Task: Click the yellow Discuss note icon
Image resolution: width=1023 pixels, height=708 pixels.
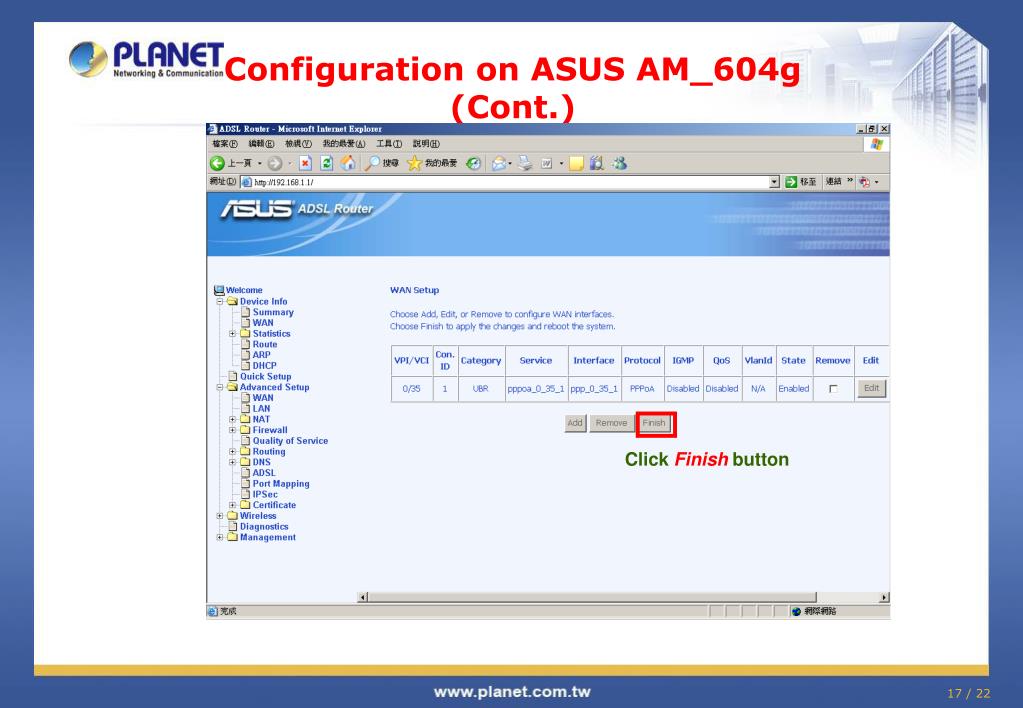Action: (576, 163)
